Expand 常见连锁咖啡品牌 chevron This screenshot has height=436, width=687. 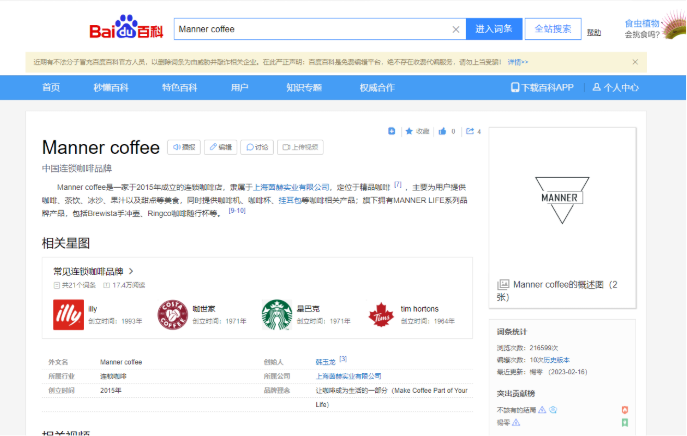(131, 271)
